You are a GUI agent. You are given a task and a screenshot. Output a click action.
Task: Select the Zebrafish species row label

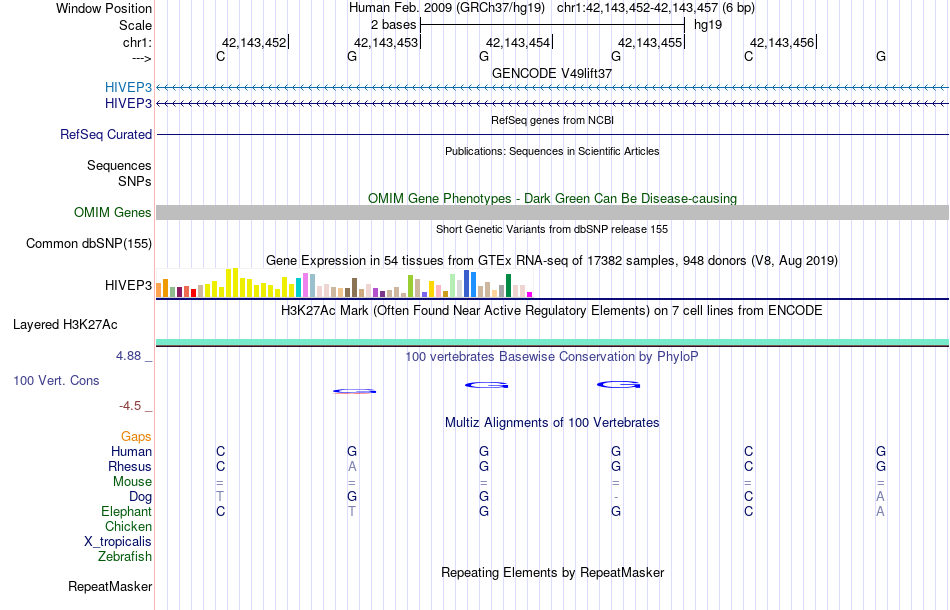point(125,556)
